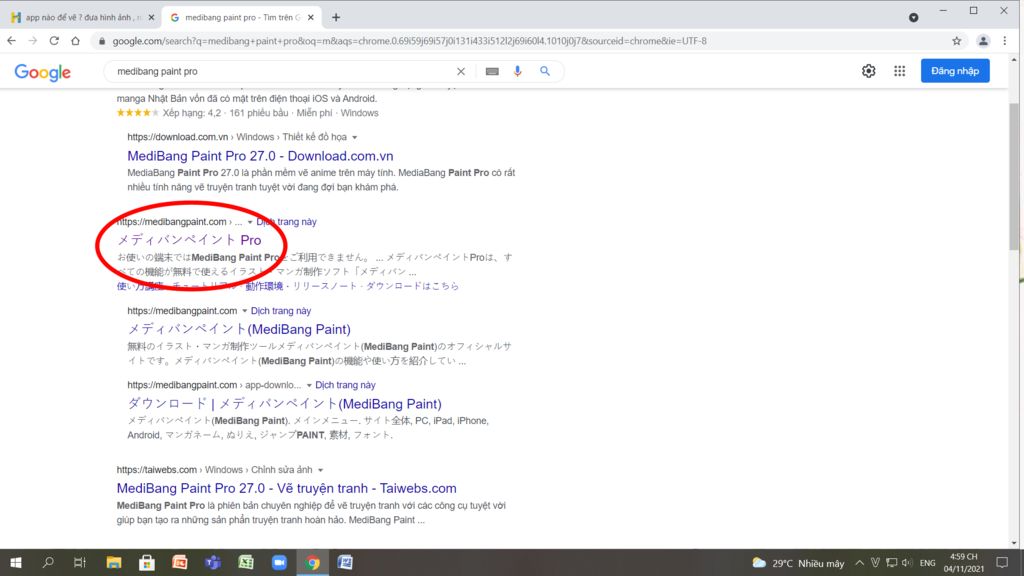Expand options arrow for taiwebs.com result
Viewport: 1024px width, 576px height.
click(x=320, y=470)
